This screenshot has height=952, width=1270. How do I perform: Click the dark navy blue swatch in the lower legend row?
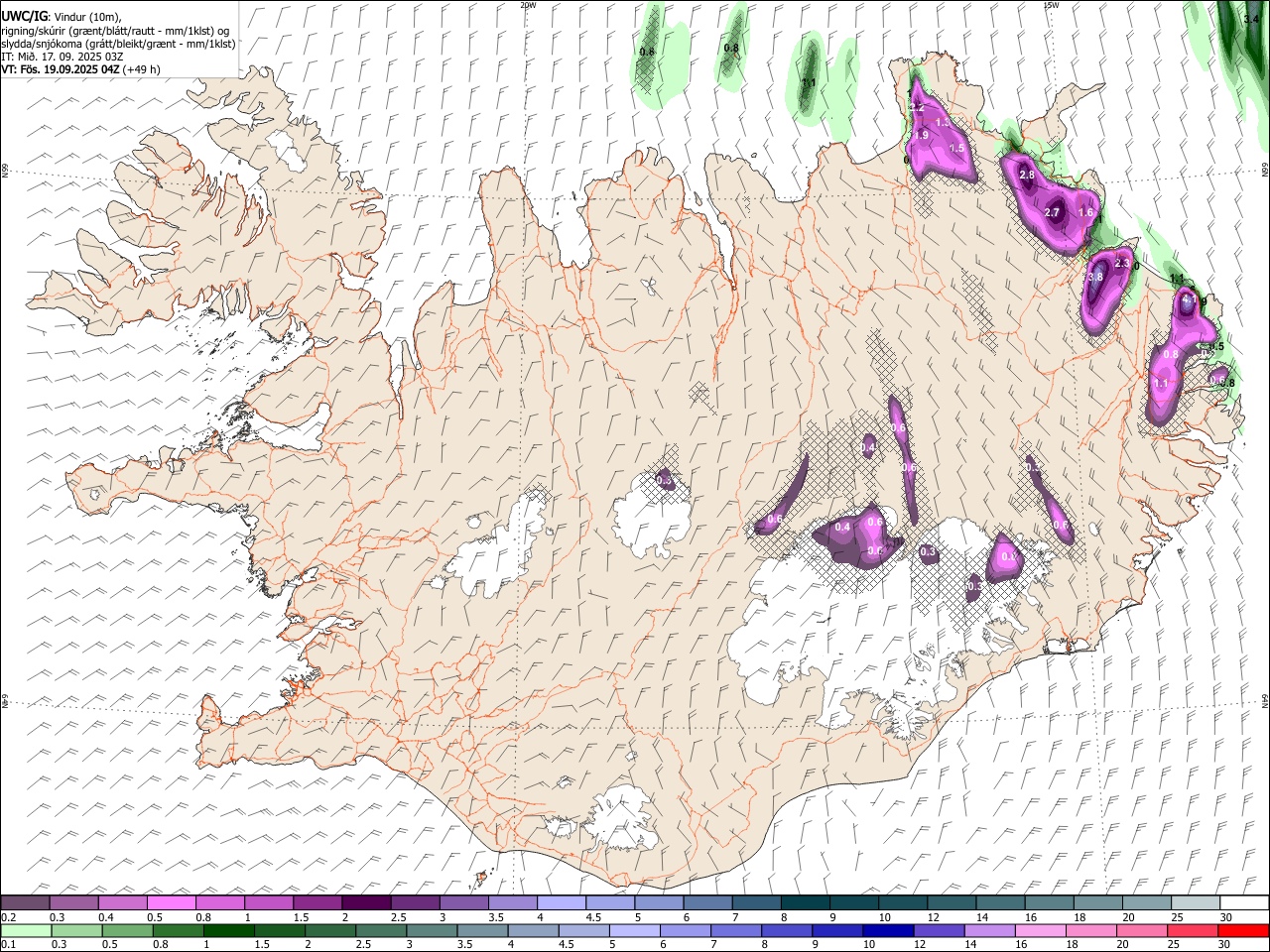(886, 930)
